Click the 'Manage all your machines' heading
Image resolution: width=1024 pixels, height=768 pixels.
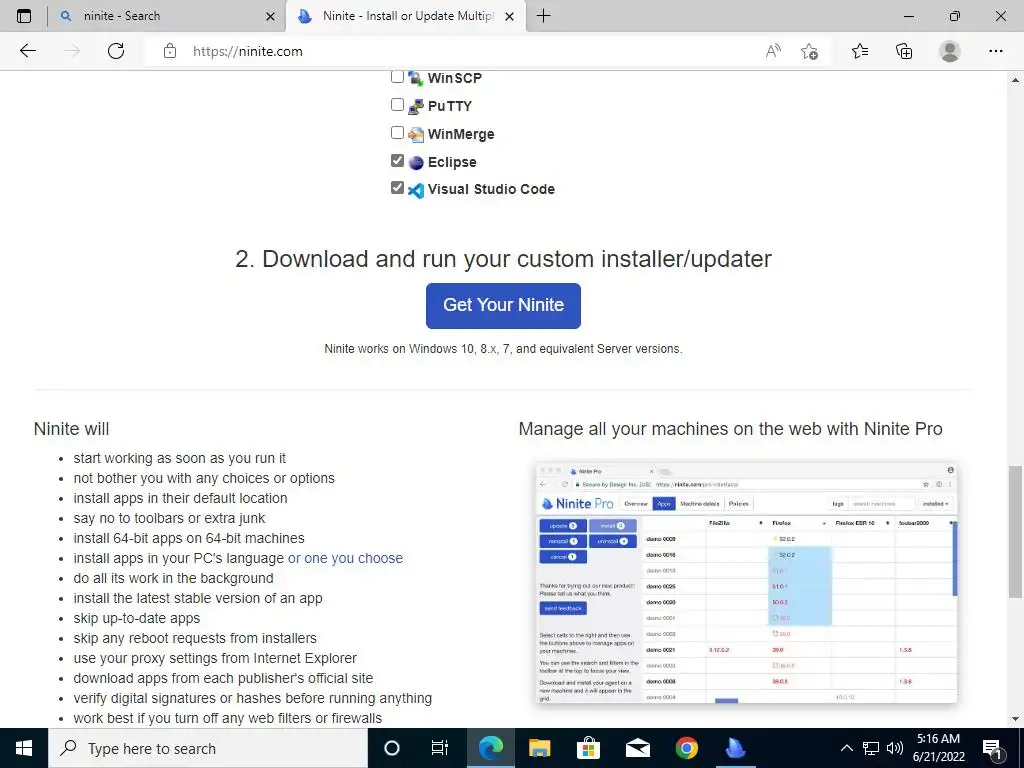pyautogui.click(x=730, y=429)
